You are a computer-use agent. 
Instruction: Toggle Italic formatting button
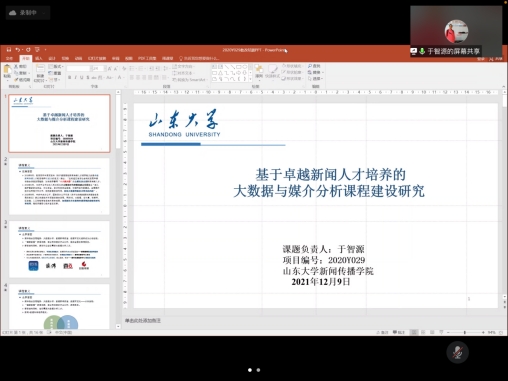76,78
